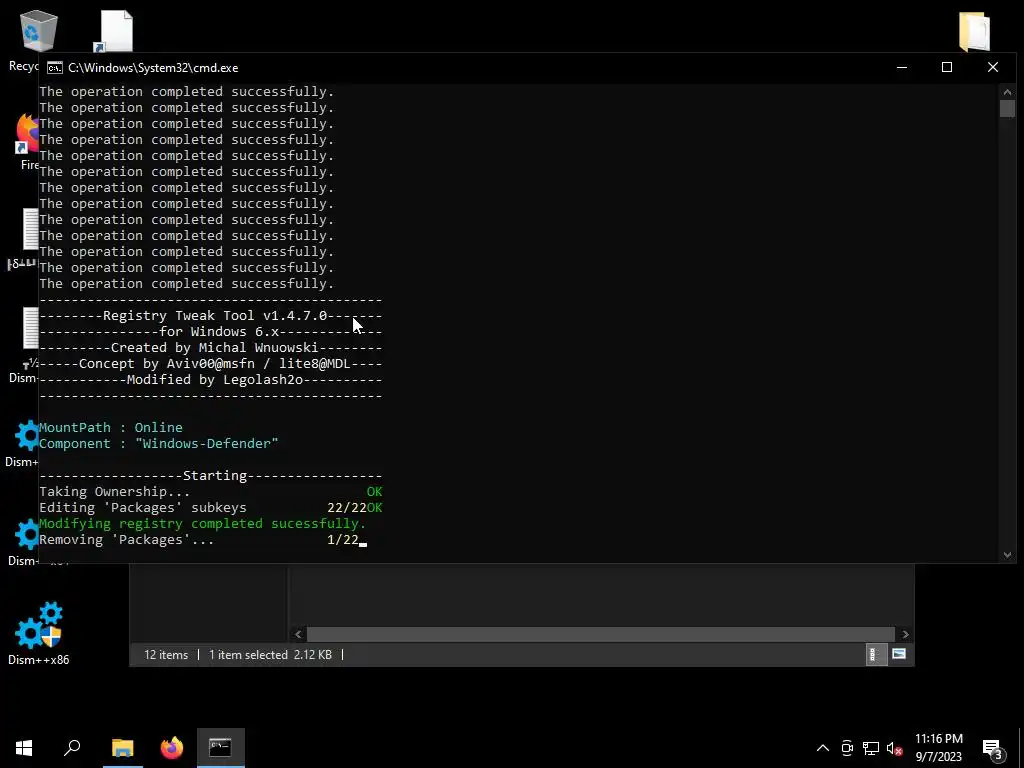Select the Dism++x86 desktop shortcut
Image resolution: width=1024 pixels, height=768 pixels.
tap(39, 633)
